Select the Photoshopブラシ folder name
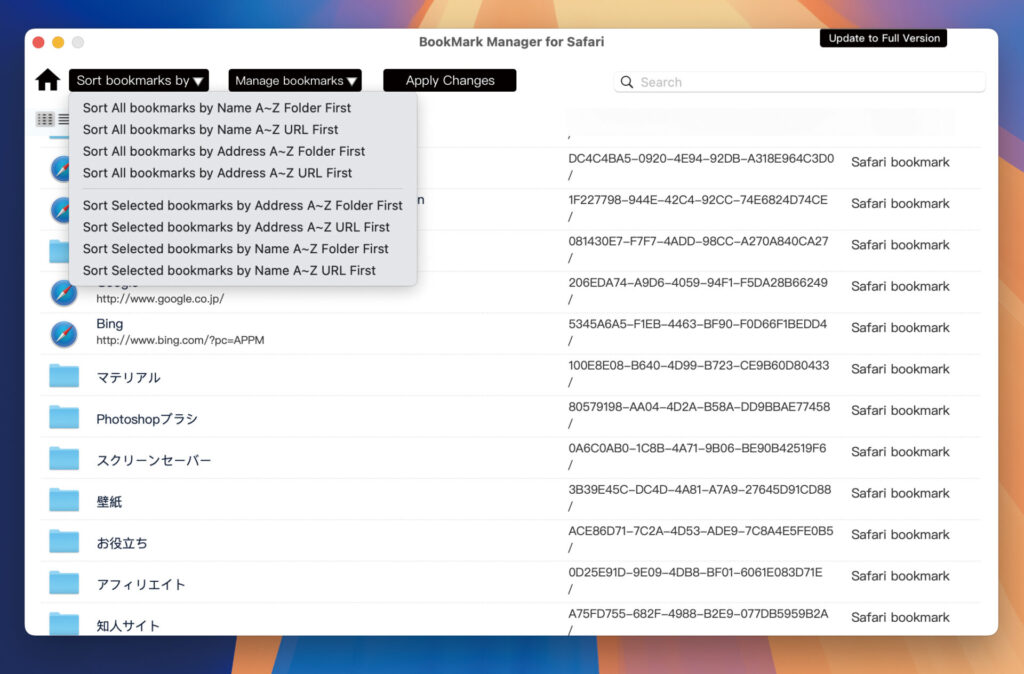 (147, 419)
